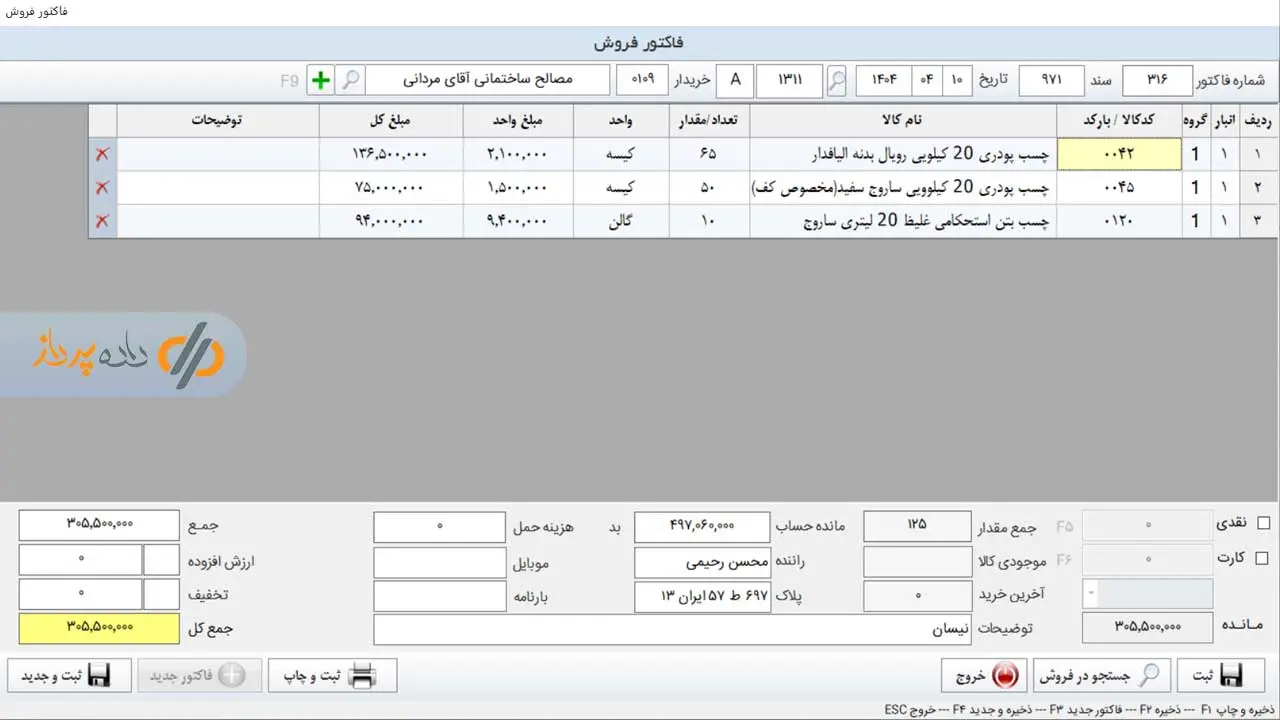This screenshot has width=1280, height=720.
Task: Click the نام کالا column header
Action: coord(902,121)
